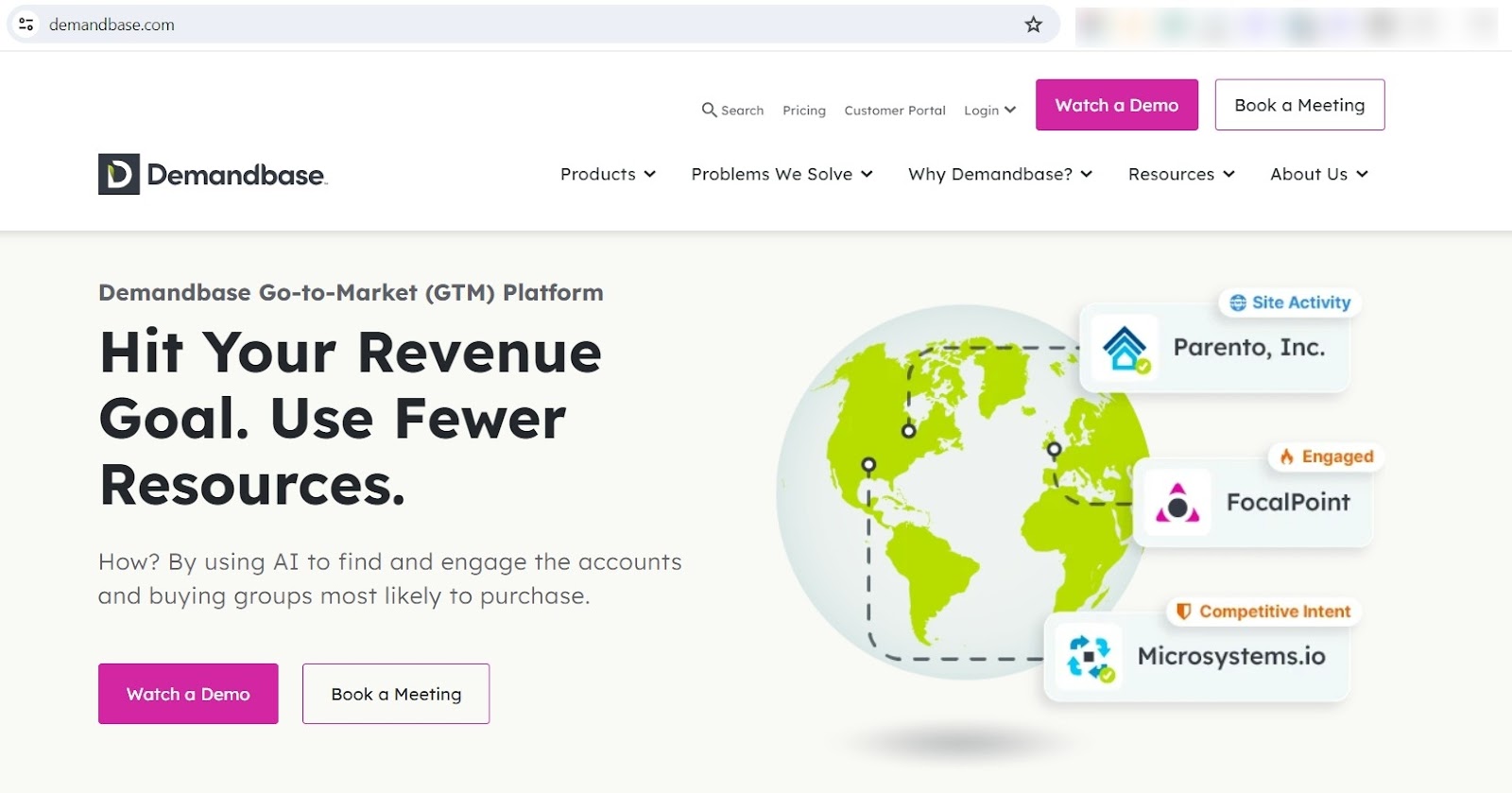Click the Competitive Intent shield icon
1512x793 pixels.
click(x=1184, y=612)
